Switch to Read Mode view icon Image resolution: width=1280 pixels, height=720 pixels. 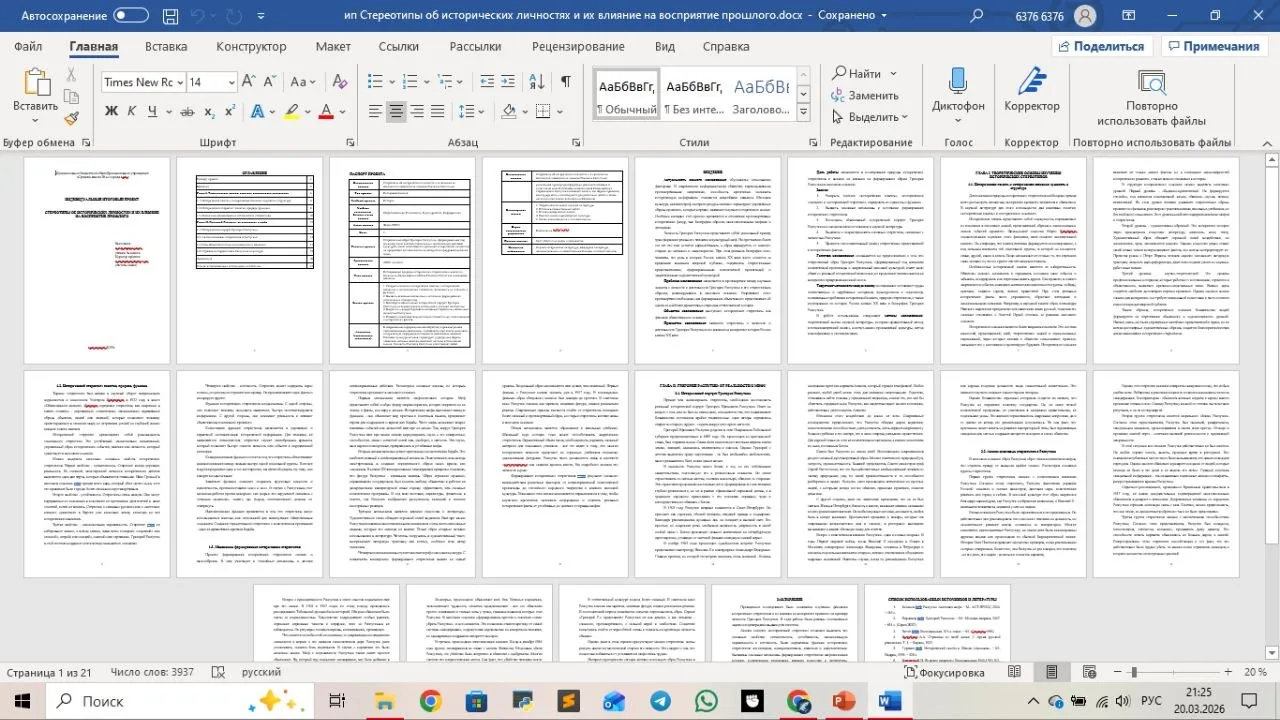1014,672
